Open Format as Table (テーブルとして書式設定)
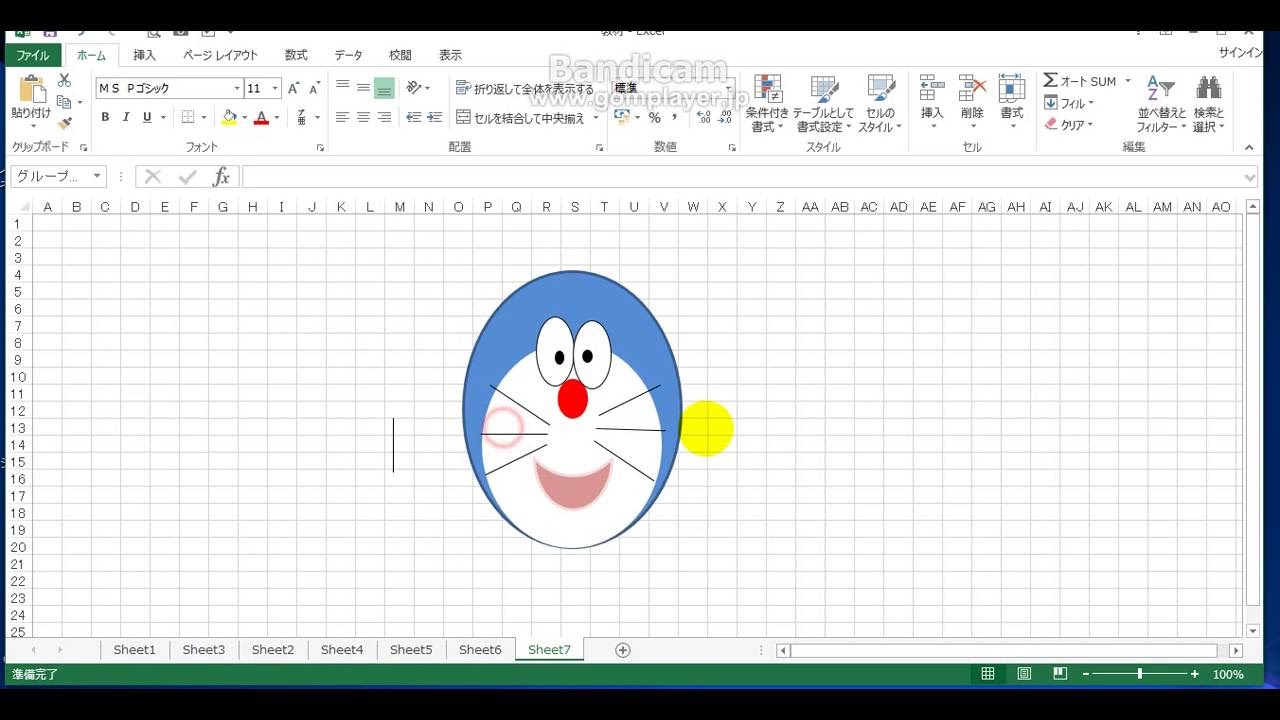This screenshot has width=1280, height=720. click(824, 104)
